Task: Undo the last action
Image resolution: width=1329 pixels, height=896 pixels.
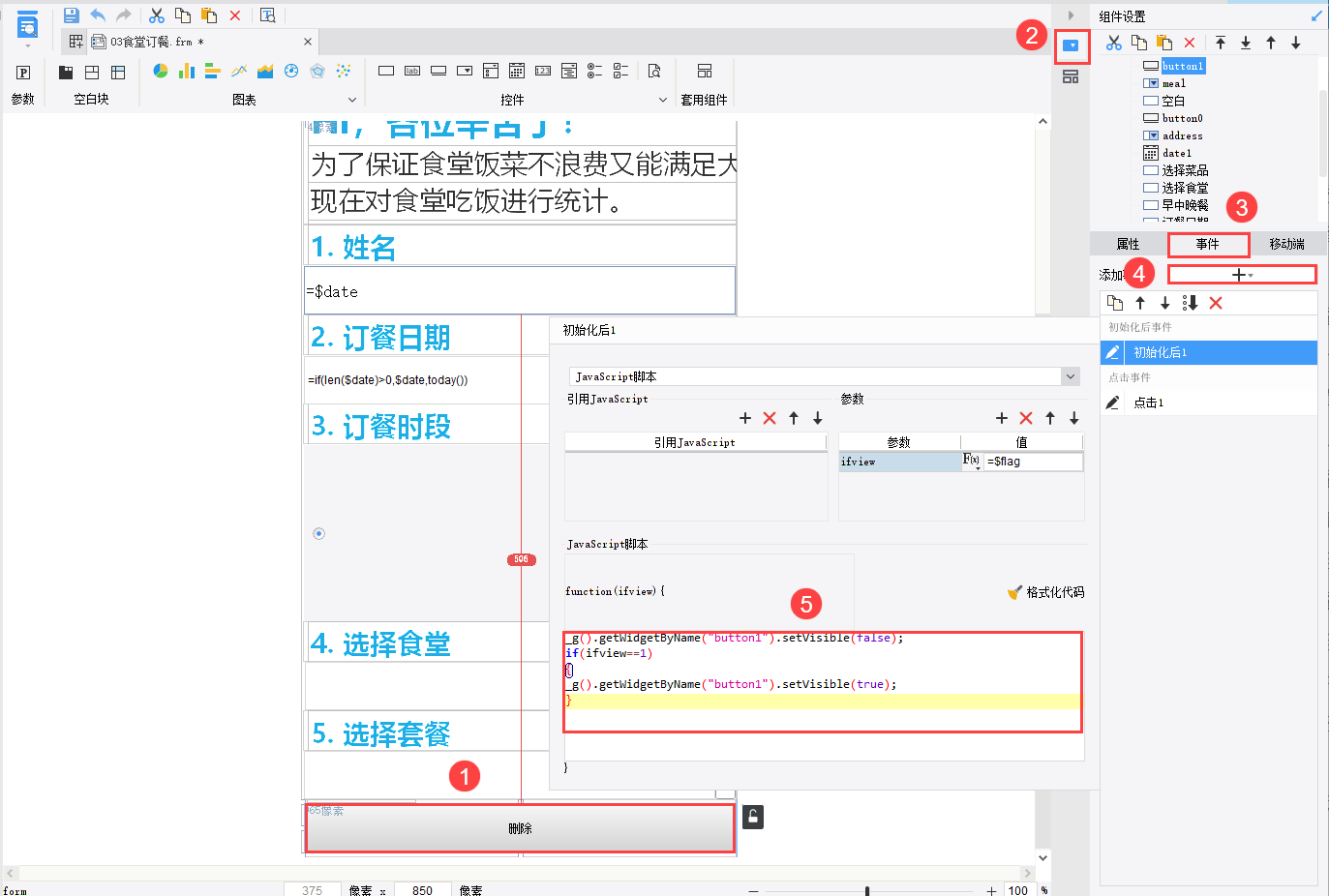Action: tap(98, 15)
